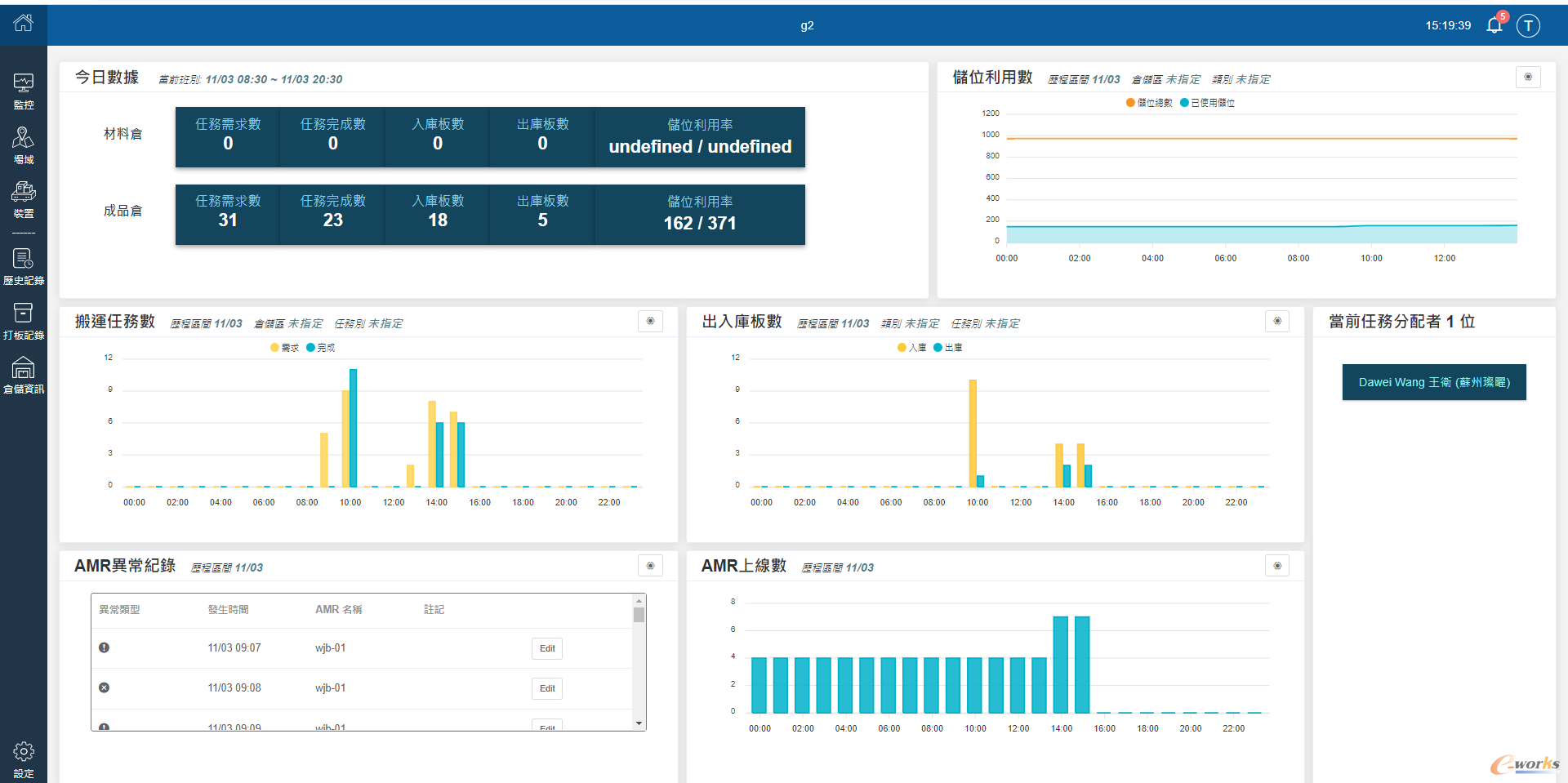
Task: Open the 倉儲資訊 warehouse info sidebar item
Action: [23, 376]
